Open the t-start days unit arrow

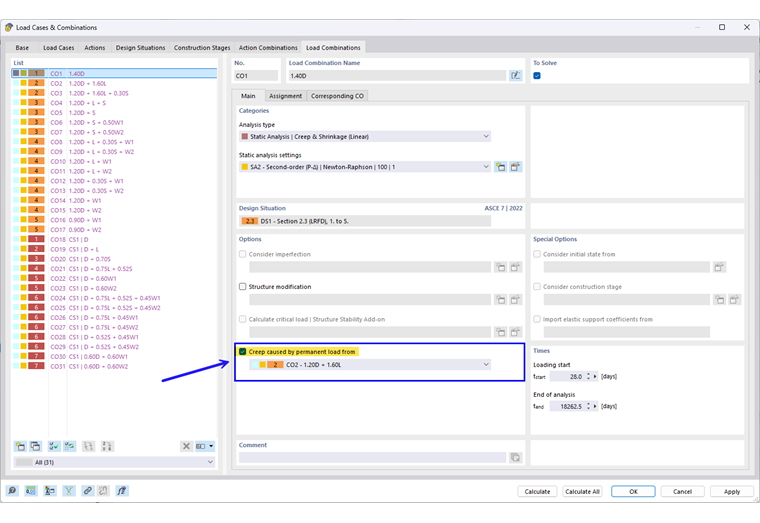click(x=595, y=376)
